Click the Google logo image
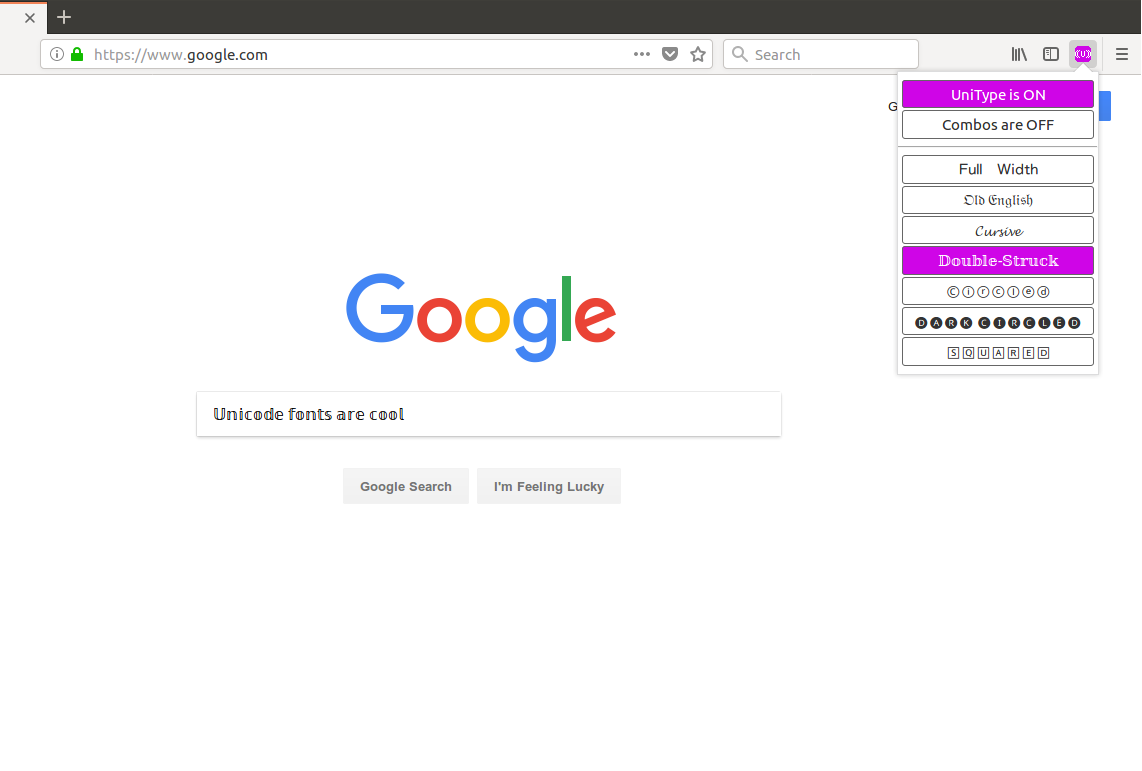1142x771 pixels. (481, 317)
